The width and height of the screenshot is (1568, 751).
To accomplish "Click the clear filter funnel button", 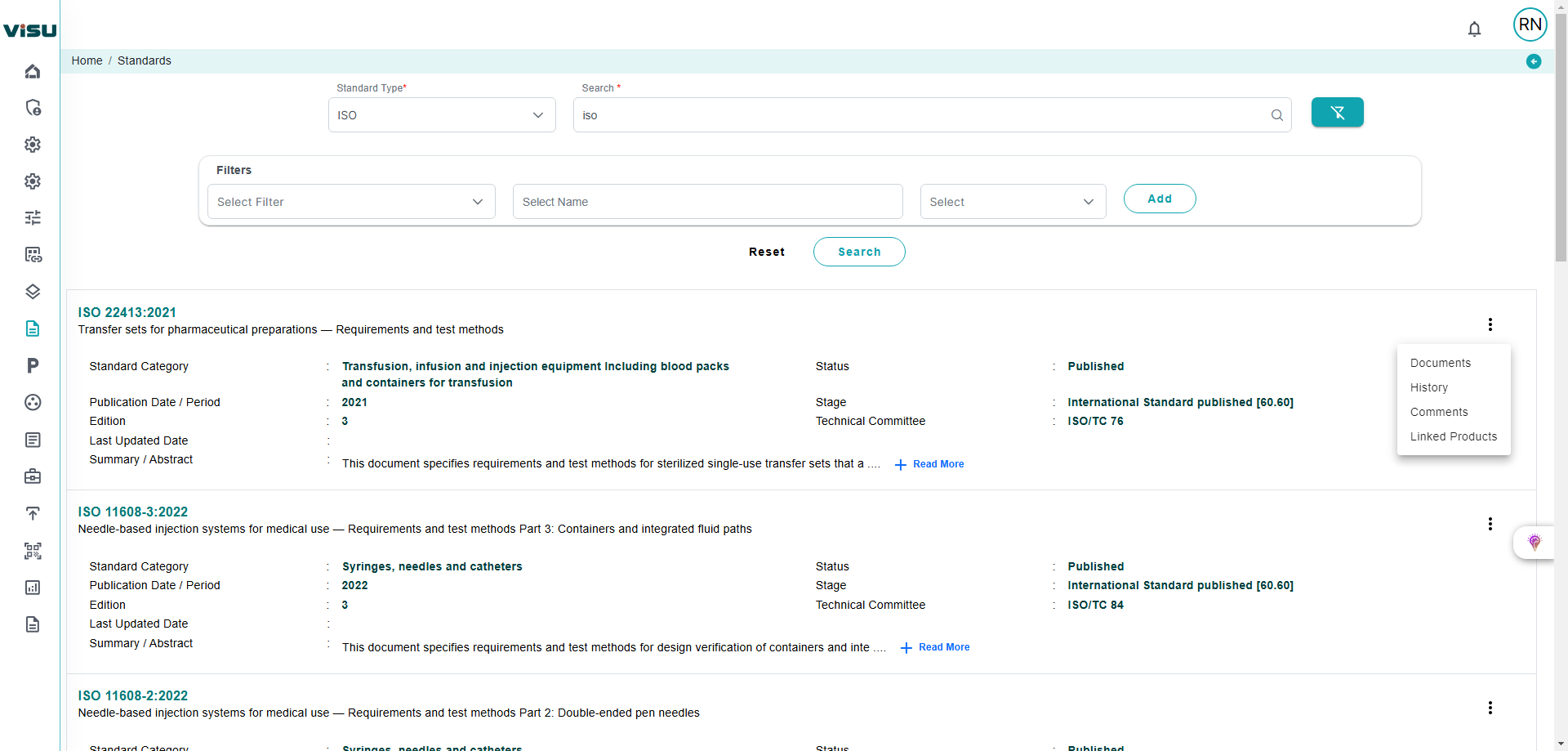I will pos(1337,113).
